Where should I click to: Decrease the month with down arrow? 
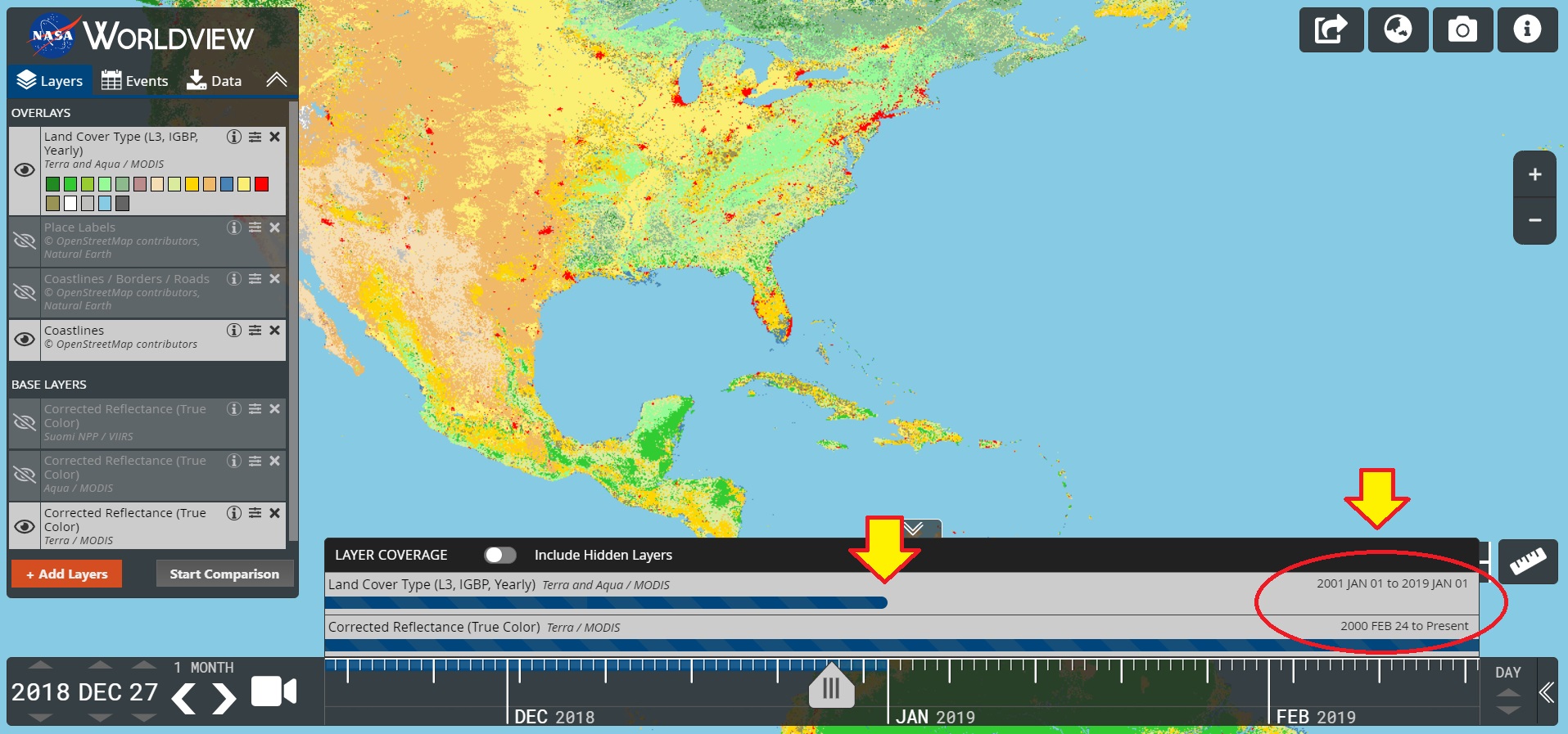(x=100, y=718)
